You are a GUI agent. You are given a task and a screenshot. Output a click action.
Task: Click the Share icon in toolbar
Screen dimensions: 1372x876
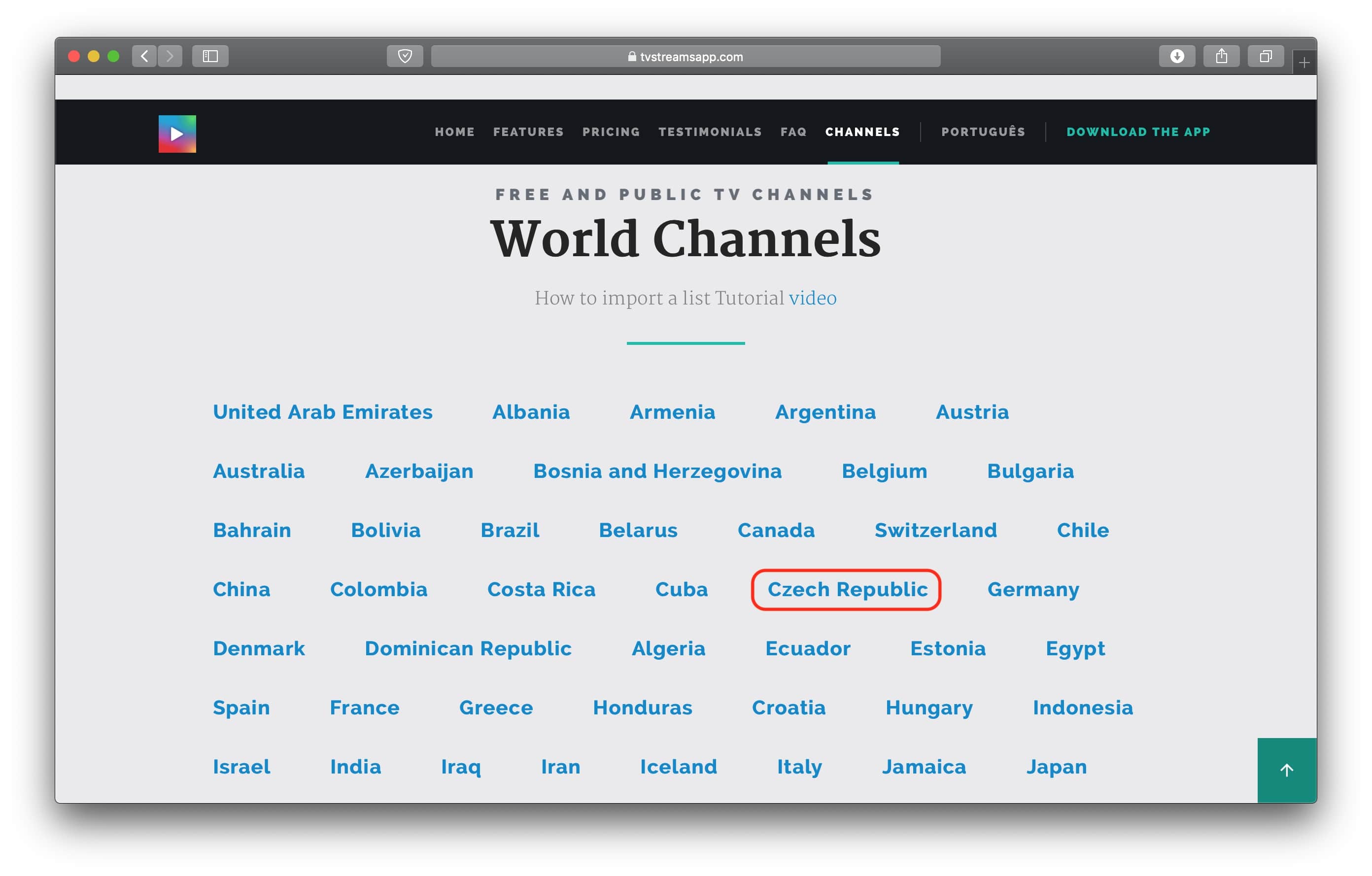click(1221, 56)
